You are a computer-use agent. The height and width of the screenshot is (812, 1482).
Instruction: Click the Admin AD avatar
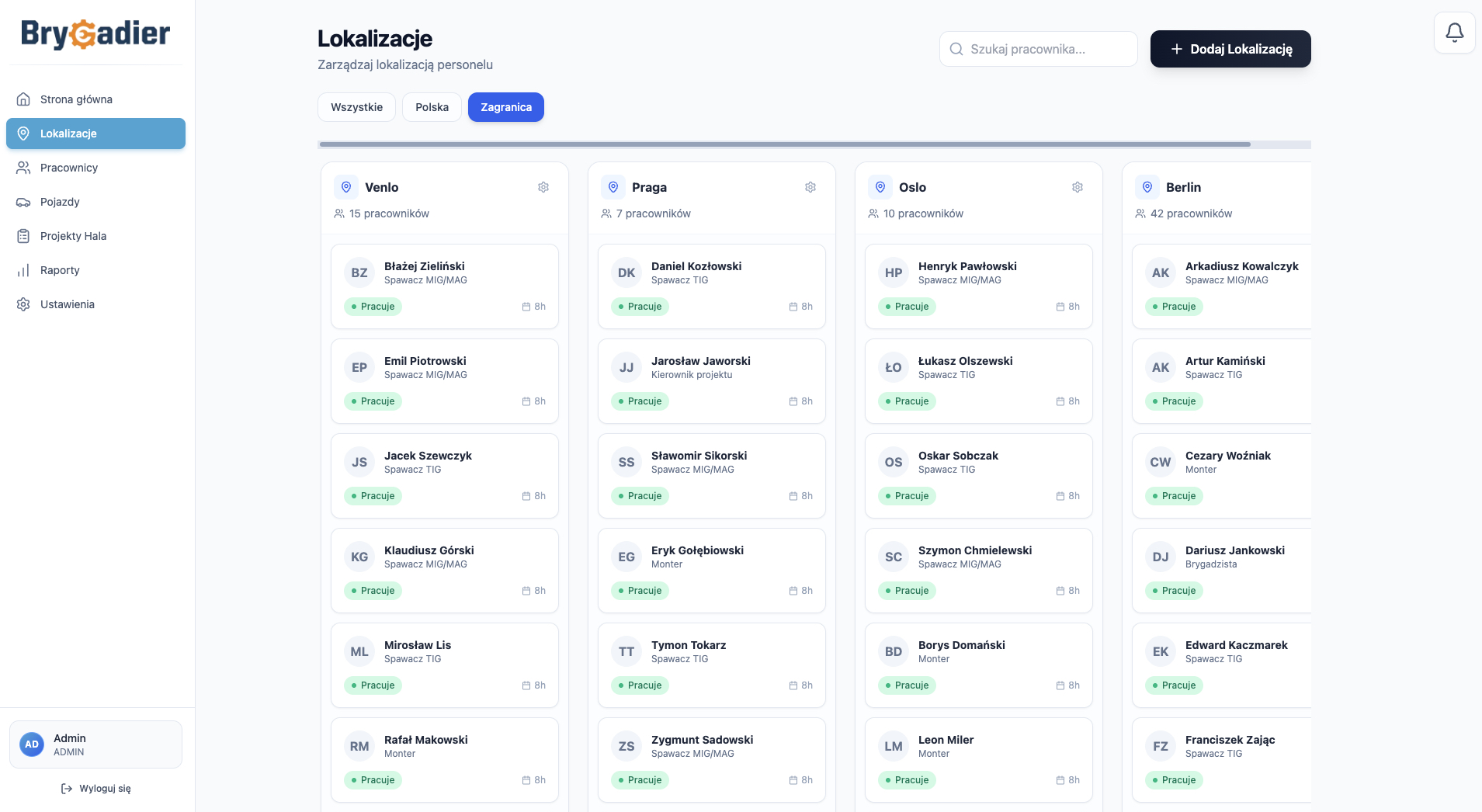pyautogui.click(x=32, y=744)
